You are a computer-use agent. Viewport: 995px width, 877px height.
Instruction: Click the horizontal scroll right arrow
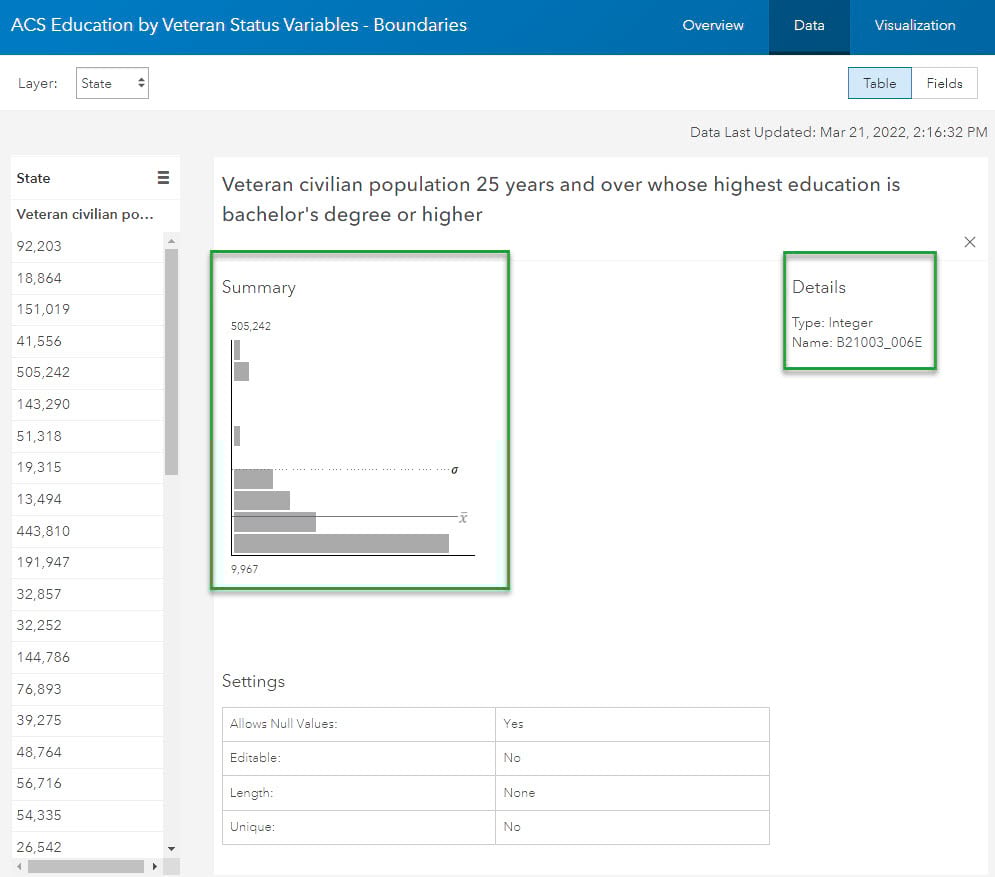point(154,866)
